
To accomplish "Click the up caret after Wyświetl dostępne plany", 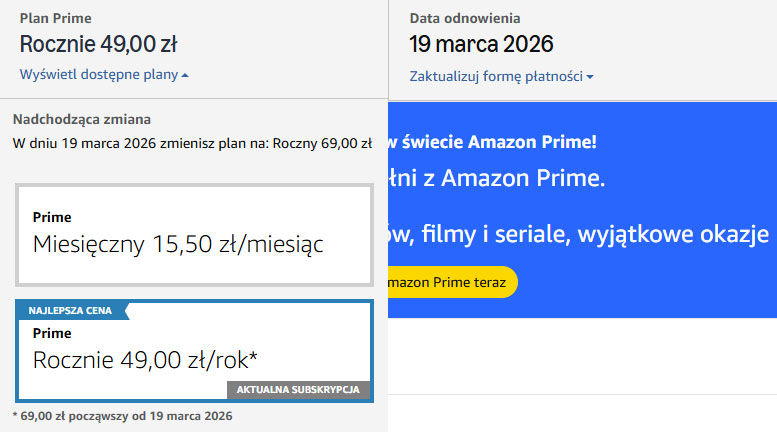I will click(186, 76).
